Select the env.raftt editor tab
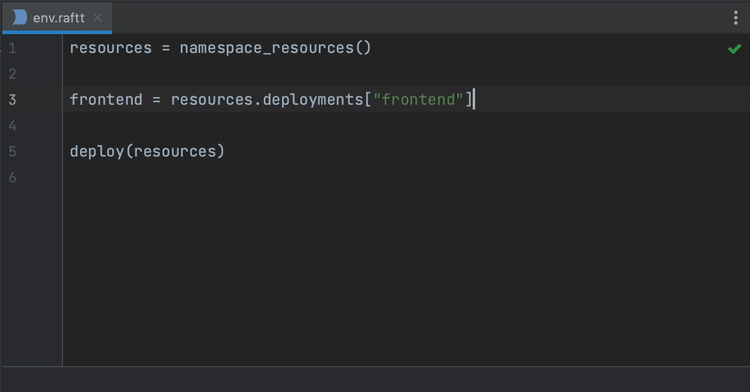Image resolution: width=750 pixels, height=392 pixels. click(x=57, y=18)
